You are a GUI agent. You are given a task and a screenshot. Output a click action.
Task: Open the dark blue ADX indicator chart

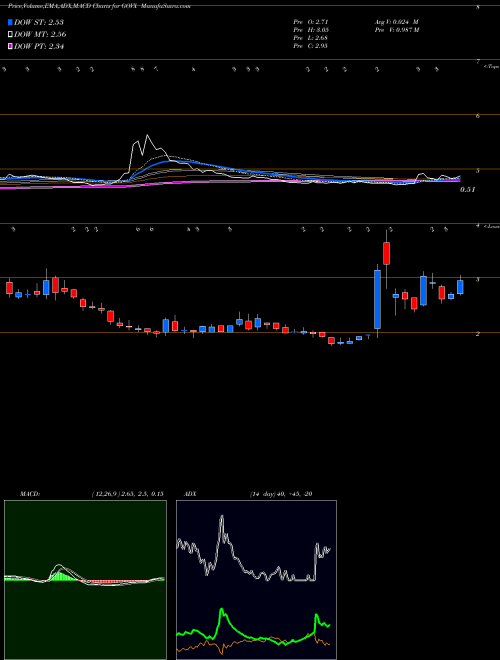click(256, 580)
